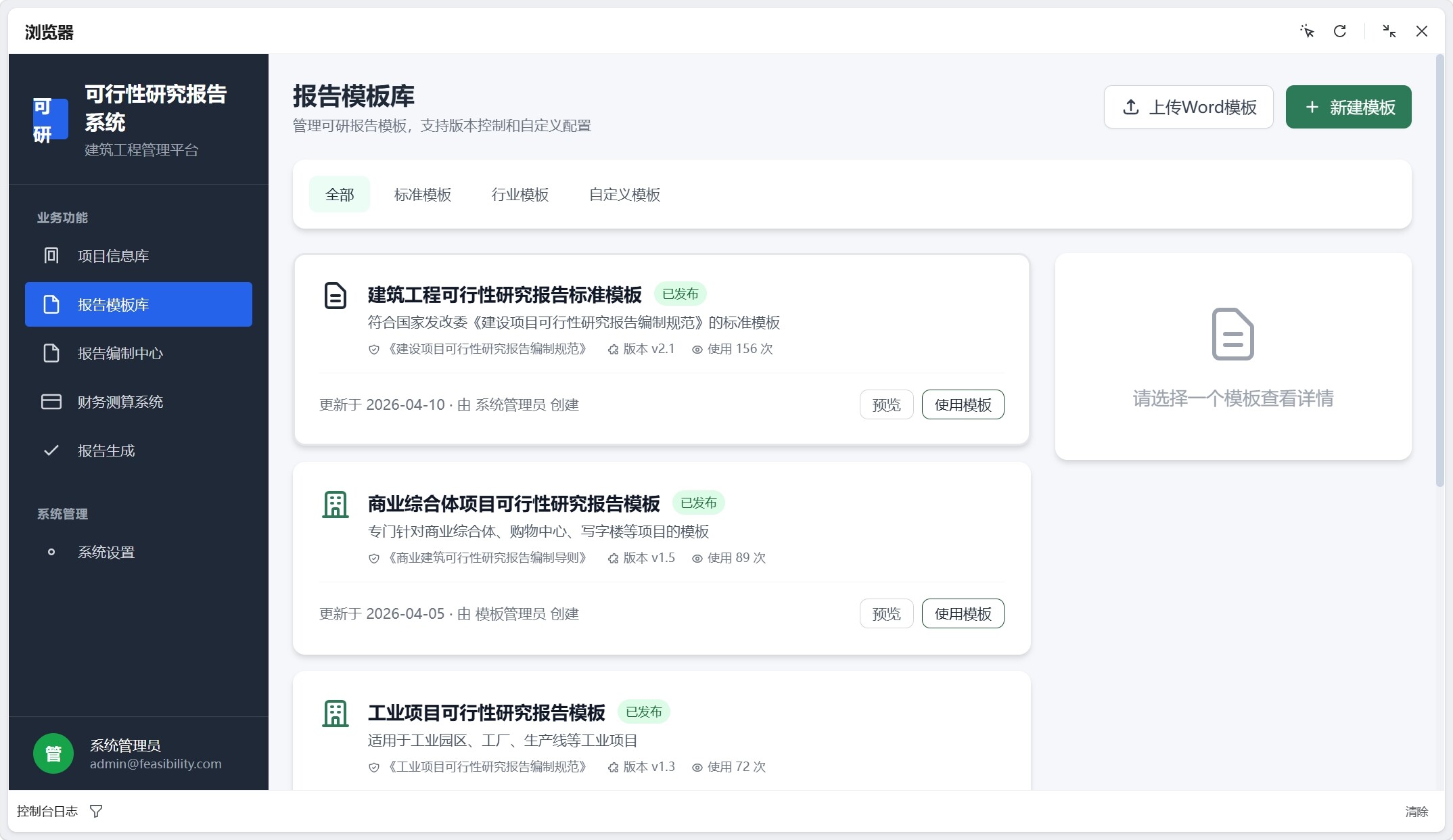Viewport: 1453px width, 840px height.
Task: Click the refresh icon in the title bar
Action: pyautogui.click(x=1340, y=31)
